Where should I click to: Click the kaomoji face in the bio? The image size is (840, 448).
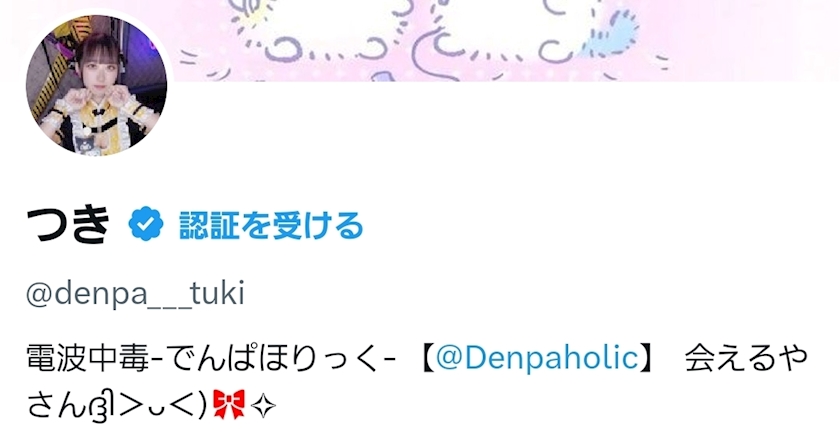[145, 406]
